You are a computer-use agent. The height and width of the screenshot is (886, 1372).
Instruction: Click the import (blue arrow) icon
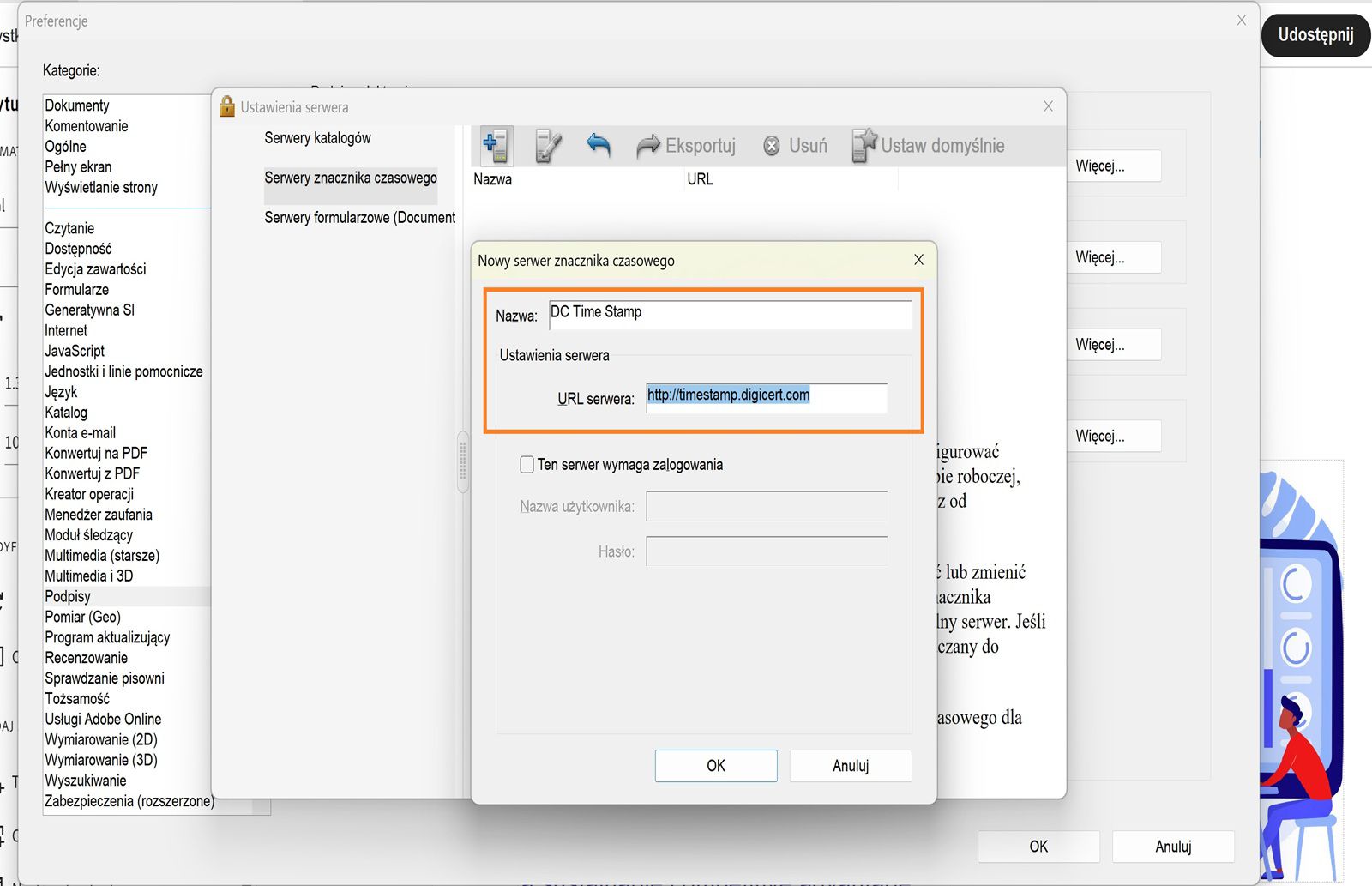click(x=599, y=145)
